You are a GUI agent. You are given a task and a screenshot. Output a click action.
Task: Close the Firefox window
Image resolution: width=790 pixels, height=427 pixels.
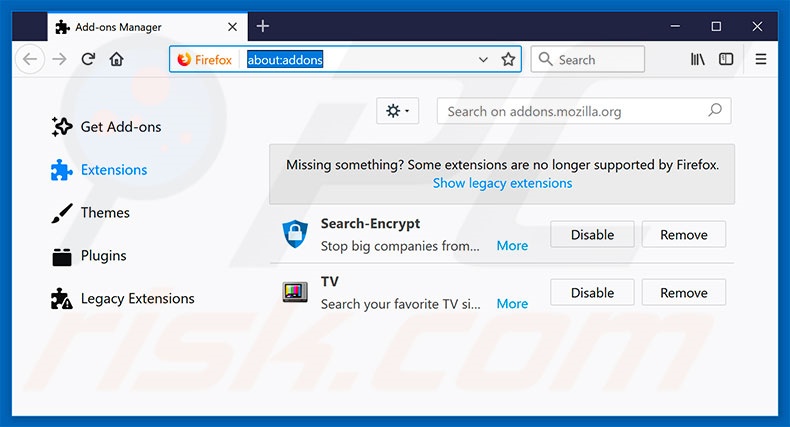coord(757,26)
